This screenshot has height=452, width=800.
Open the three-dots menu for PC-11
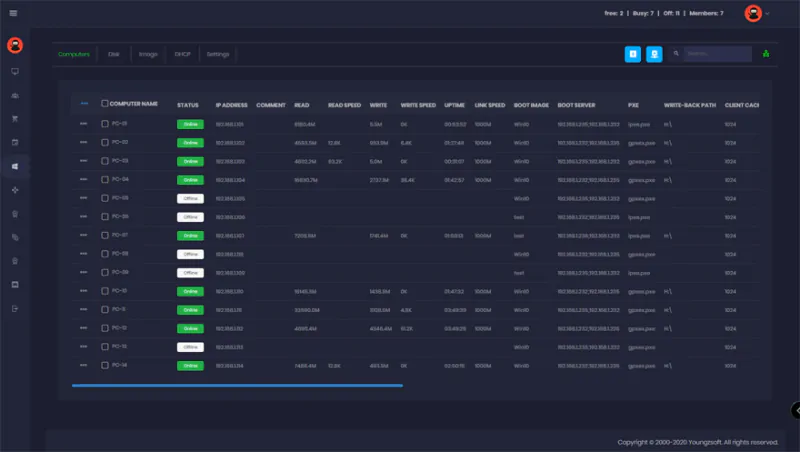pyautogui.click(x=84, y=309)
